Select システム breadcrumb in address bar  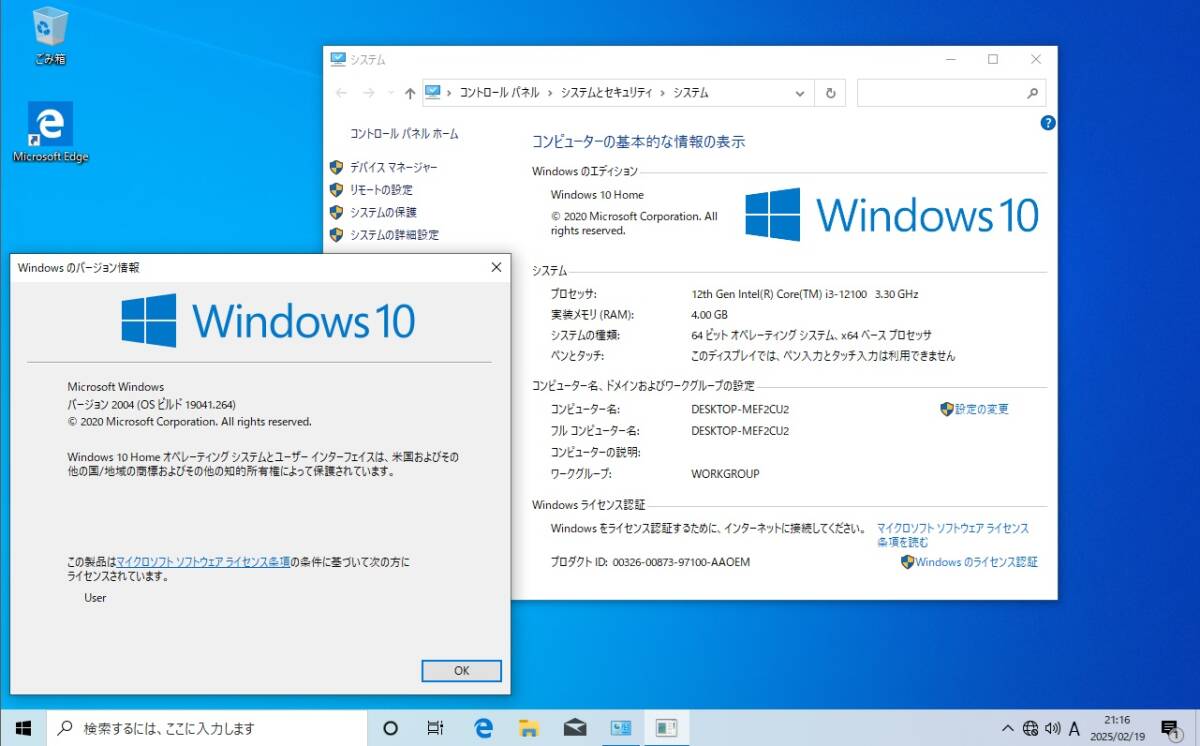tap(690, 93)
